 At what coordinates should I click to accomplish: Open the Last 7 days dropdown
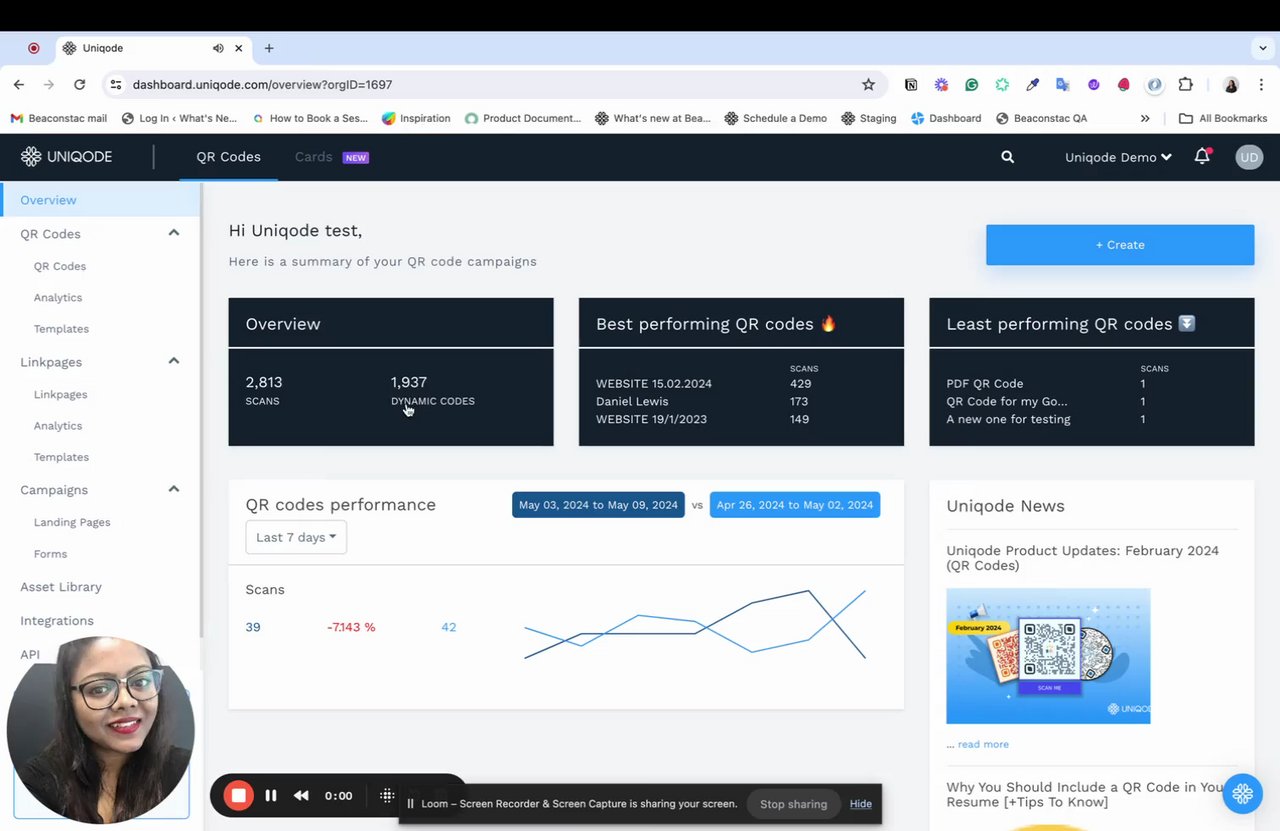point(296,537)
